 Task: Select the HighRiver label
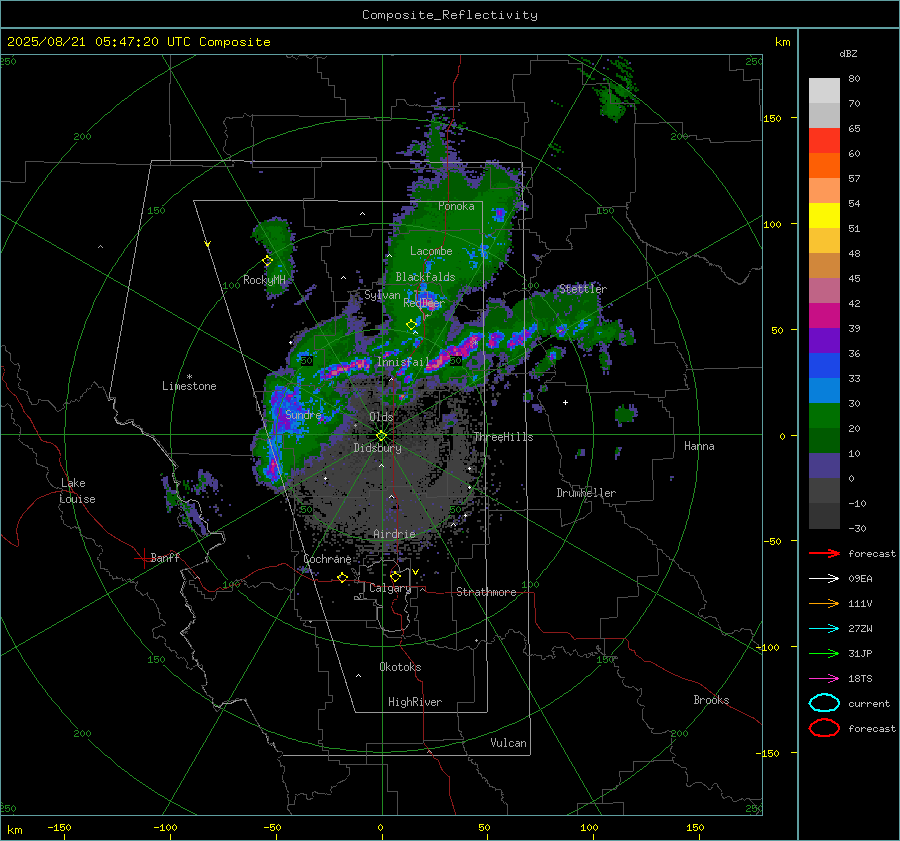click(415, 702)
